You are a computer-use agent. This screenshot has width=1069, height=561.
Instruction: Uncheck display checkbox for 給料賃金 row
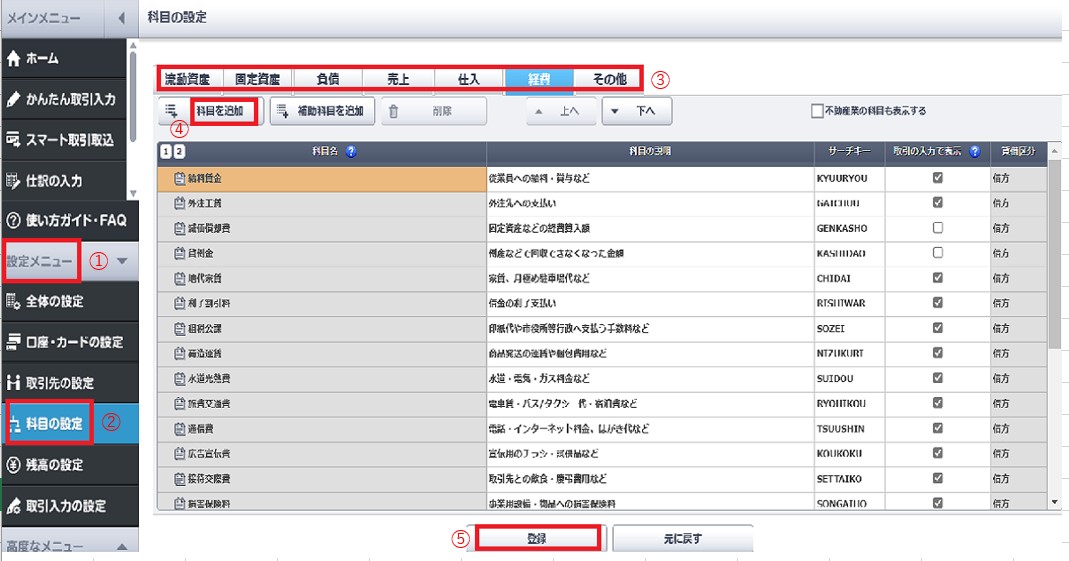(x=937, y=177)
